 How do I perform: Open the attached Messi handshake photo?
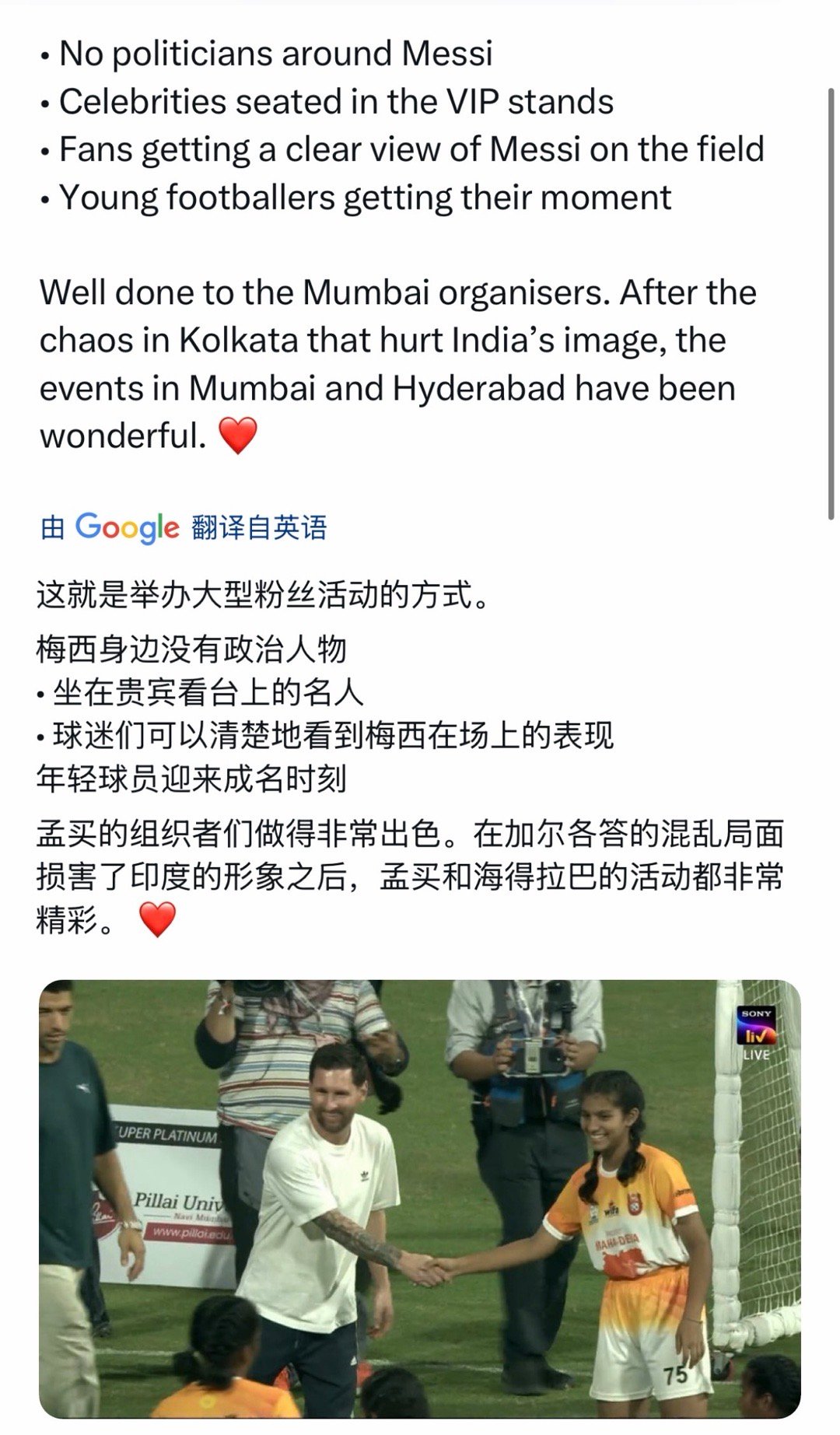point(420,1199)
